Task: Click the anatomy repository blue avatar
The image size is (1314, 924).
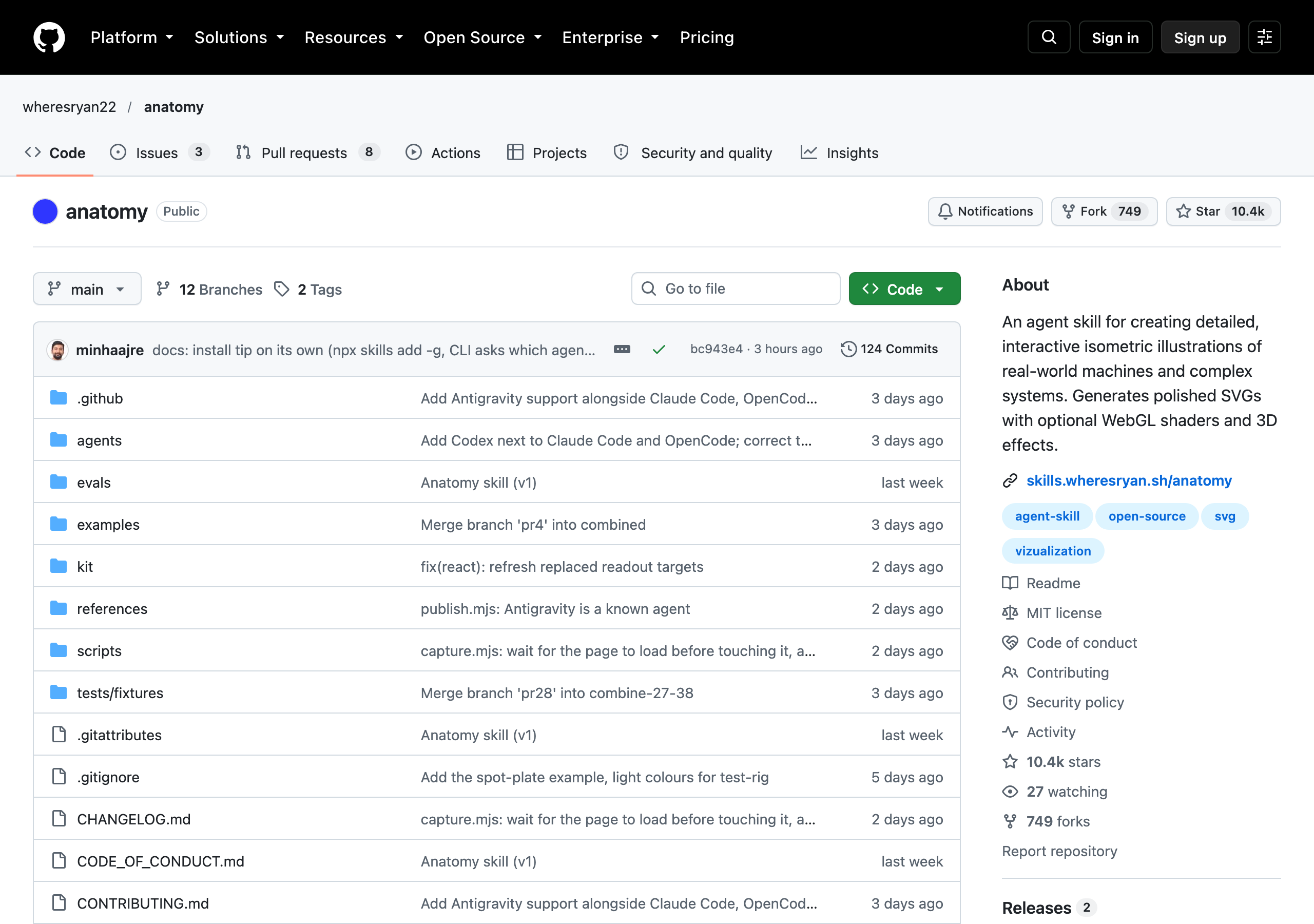Action: (45, 212)
